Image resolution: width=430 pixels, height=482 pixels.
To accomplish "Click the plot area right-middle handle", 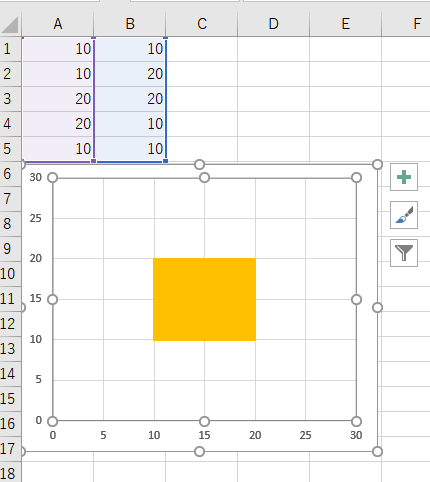I will pyautogui.click(x=356, y=300).
